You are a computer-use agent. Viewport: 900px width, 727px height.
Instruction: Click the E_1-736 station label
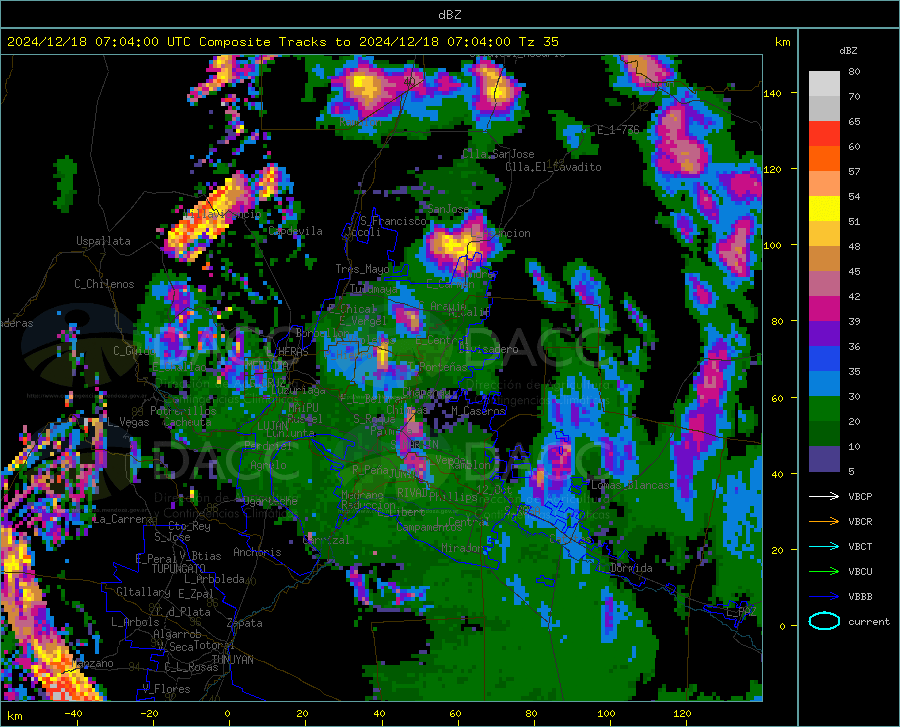coord(618,130)
